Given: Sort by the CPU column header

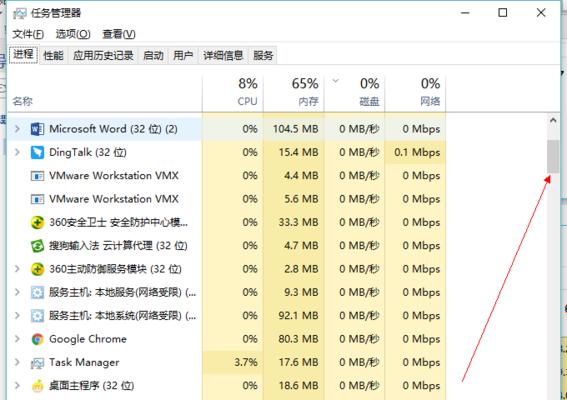Looking at the screenshot, I should tap(233, 93).
